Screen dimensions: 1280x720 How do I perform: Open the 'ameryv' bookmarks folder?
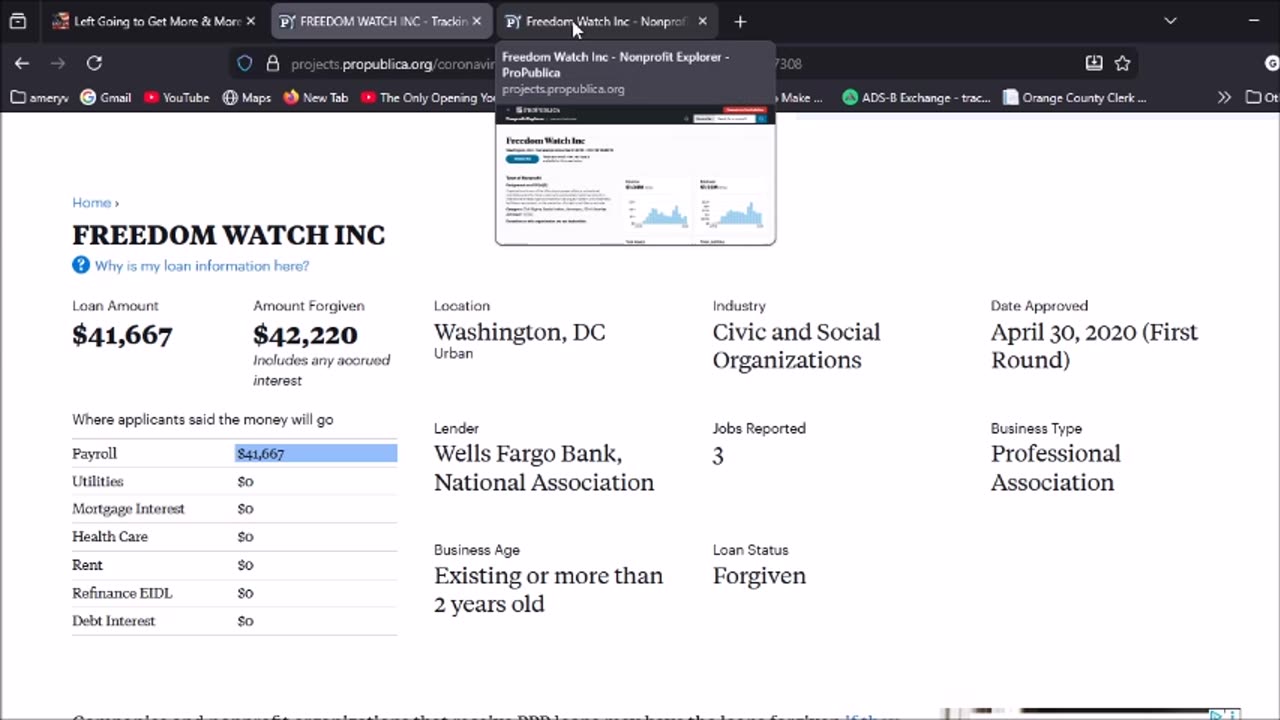coord(40,98)
